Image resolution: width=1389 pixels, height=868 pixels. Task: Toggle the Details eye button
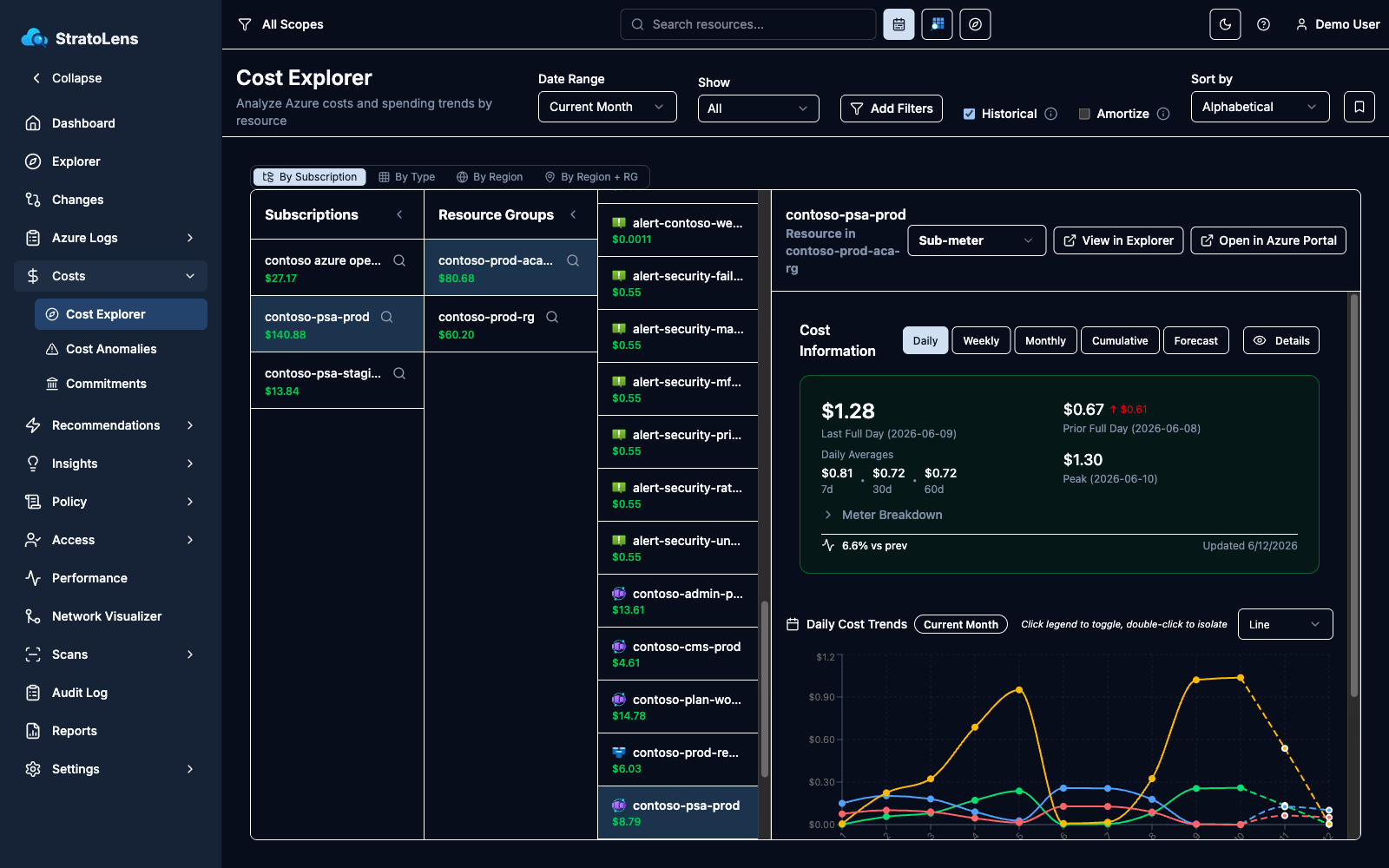pos(1281,340)
